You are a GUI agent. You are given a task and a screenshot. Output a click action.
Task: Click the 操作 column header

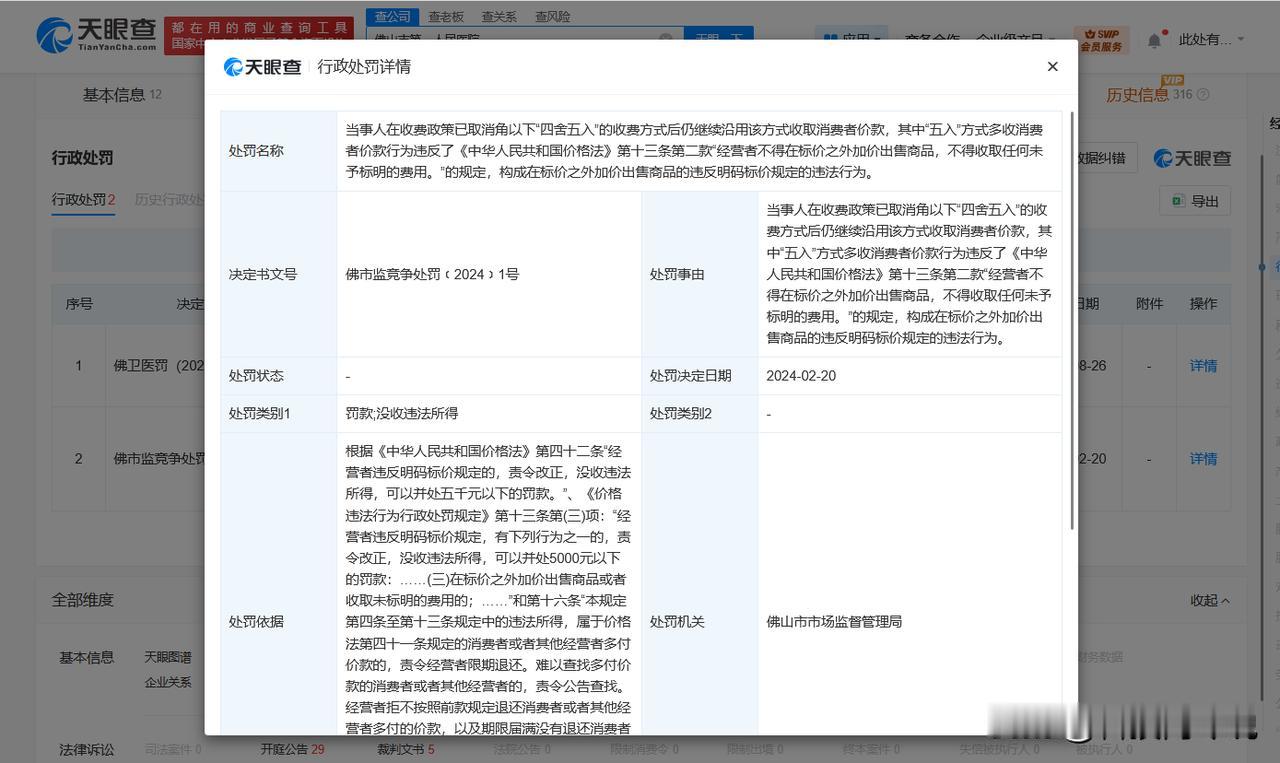1203,303
